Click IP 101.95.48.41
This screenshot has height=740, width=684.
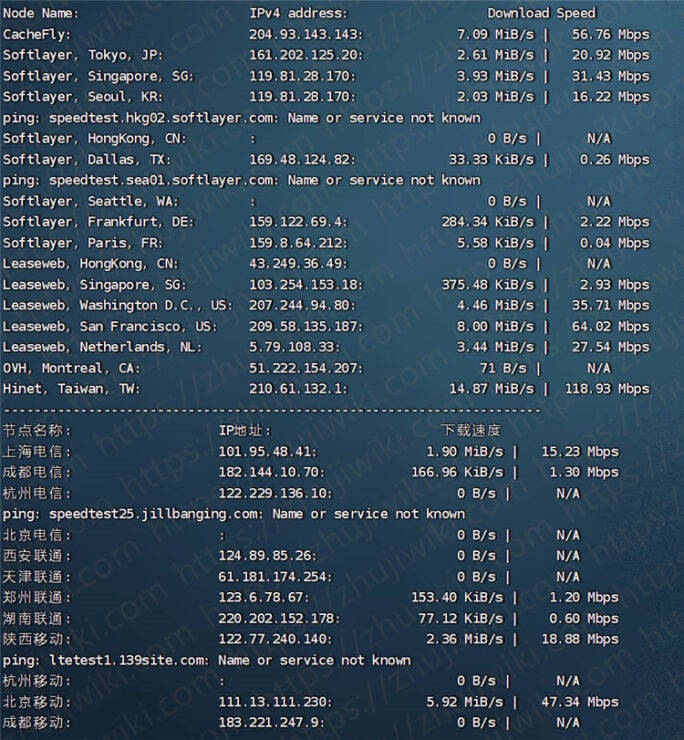[x=268, y=452]
